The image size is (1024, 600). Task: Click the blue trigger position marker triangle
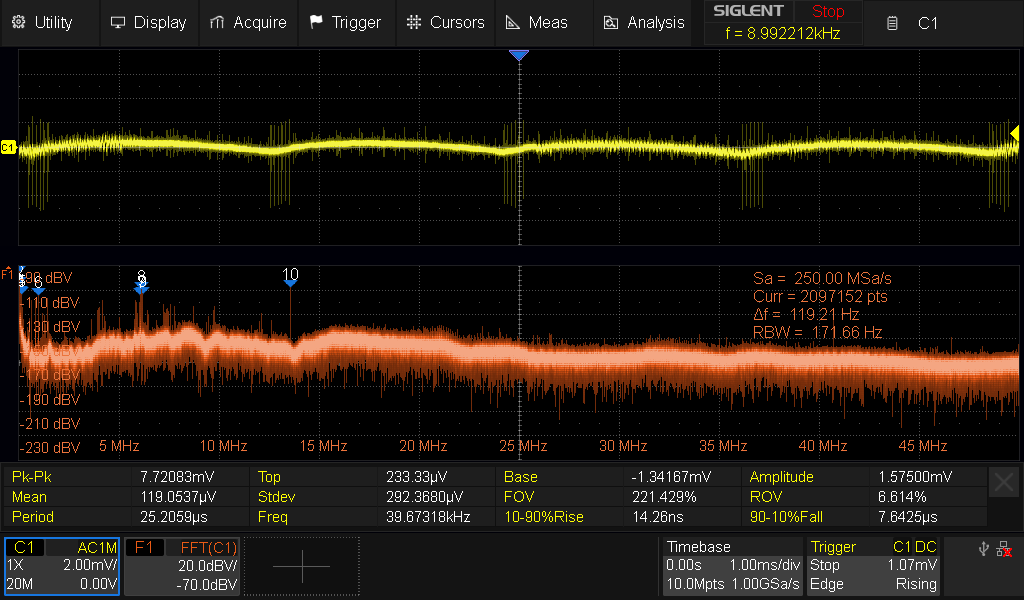(518, 56)
